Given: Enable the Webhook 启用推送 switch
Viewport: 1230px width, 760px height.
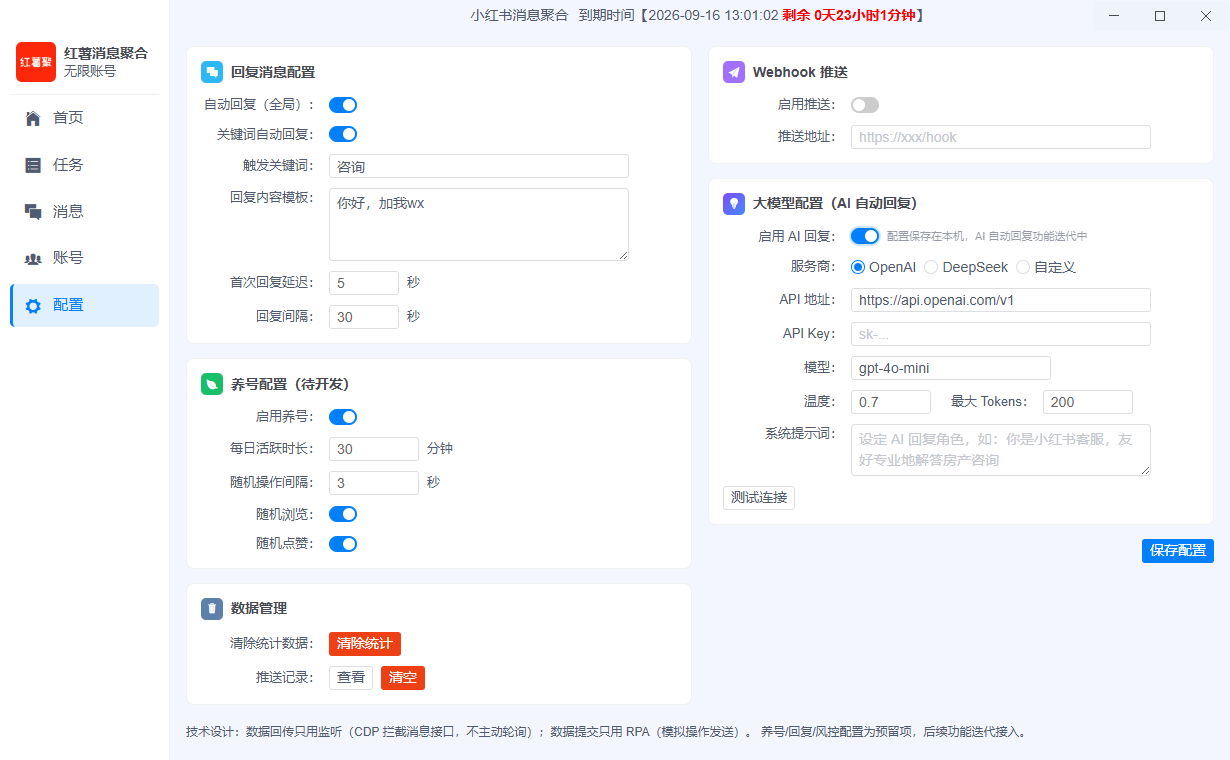Looking at the screenshot, I should (x=865, y=105).
